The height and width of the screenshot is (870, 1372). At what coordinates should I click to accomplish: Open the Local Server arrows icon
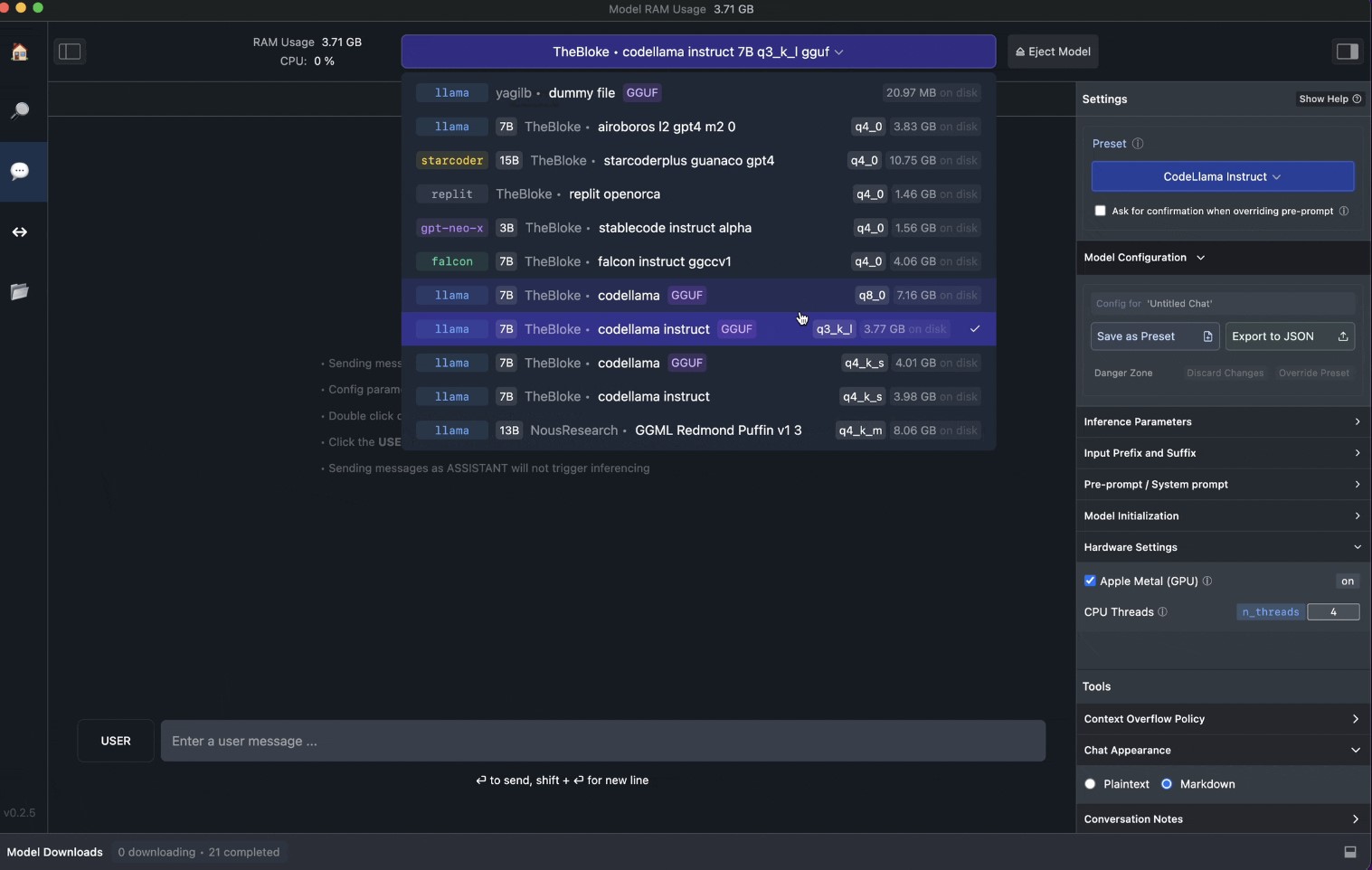(x=20, y=232)
